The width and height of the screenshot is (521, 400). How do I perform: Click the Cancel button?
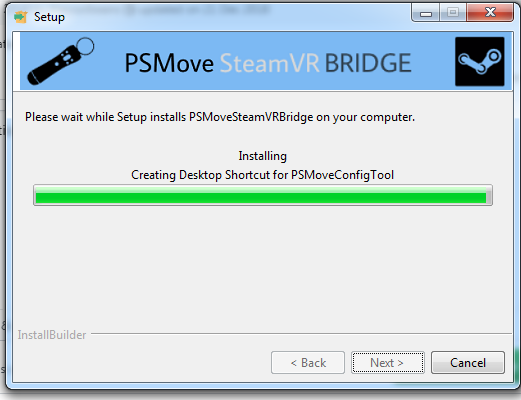pos(468,362)
